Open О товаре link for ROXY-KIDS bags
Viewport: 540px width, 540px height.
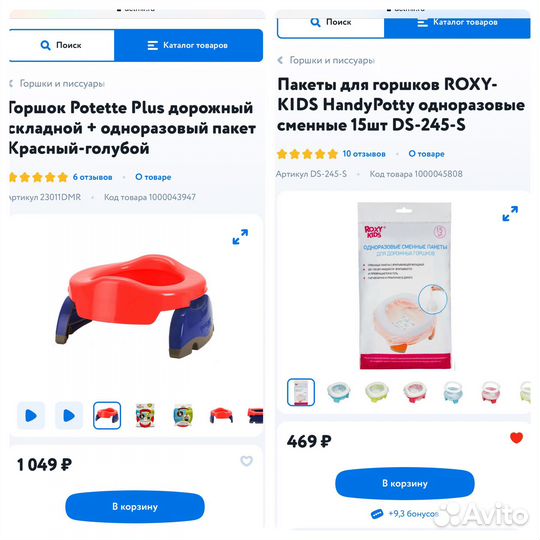tap(426, 154)
